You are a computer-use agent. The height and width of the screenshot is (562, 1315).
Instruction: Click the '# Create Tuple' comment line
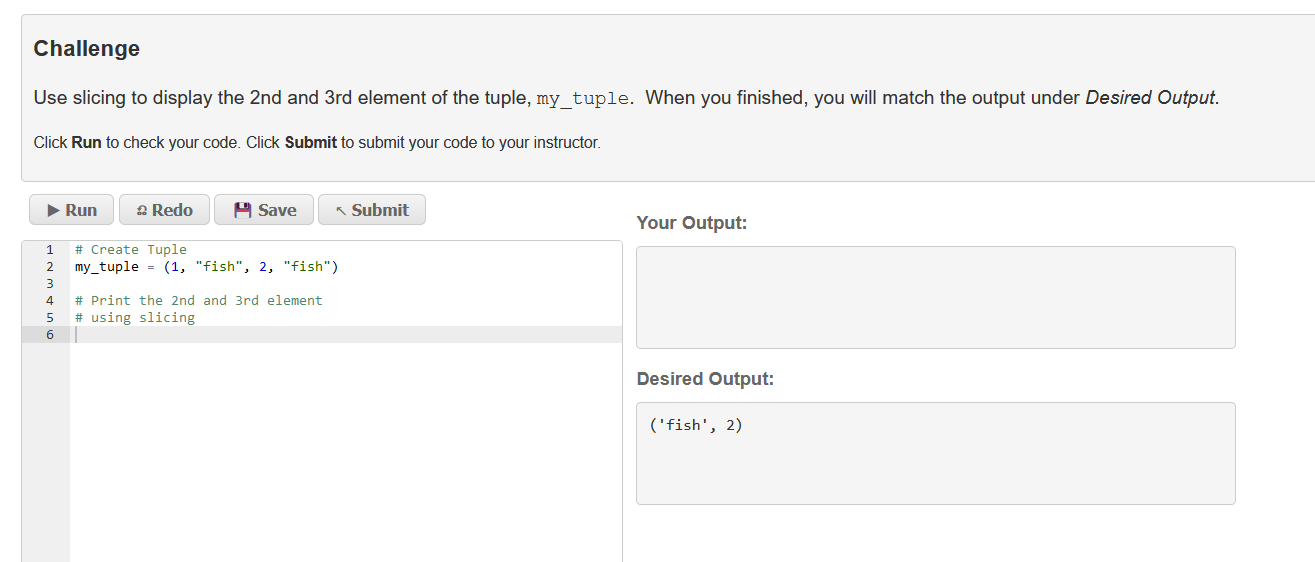[131, 250]
